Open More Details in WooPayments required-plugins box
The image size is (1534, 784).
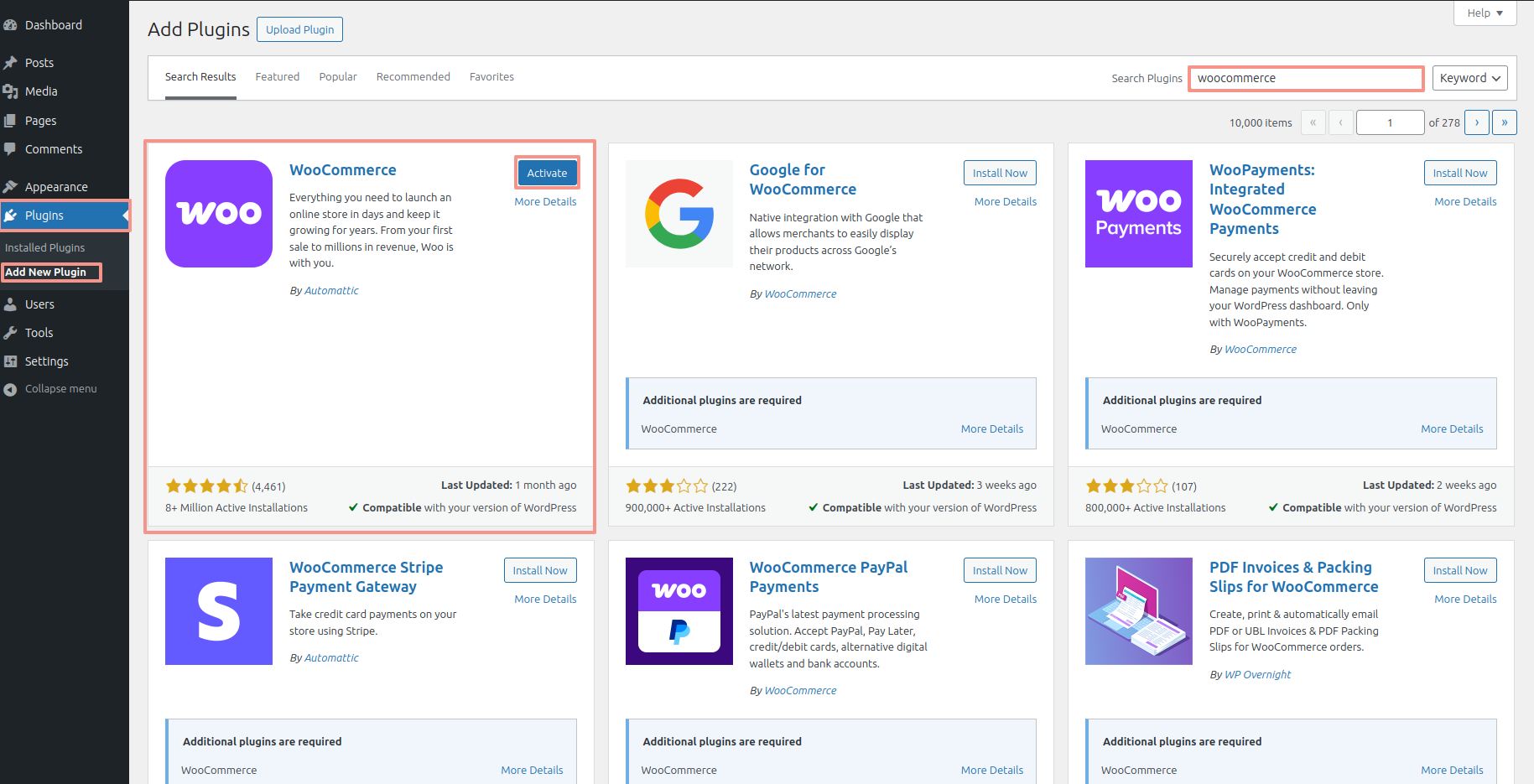click(x=1452, y=429)
